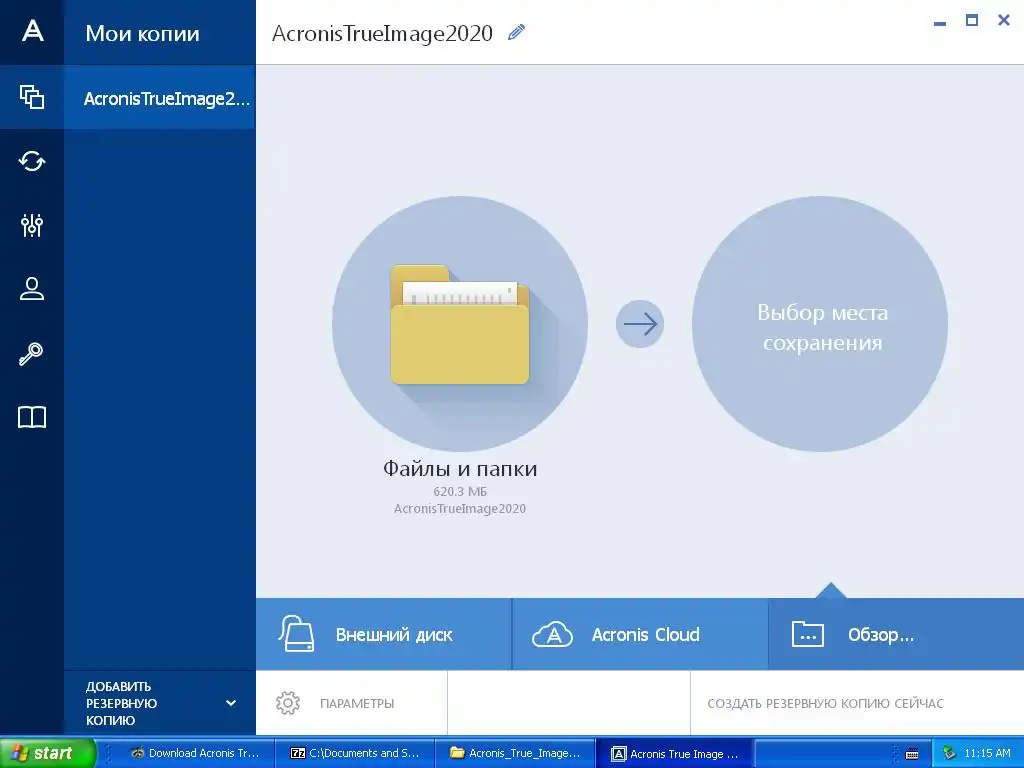
Task: Click the AcronisTrueImage2020 caption under the folder
Action: [x=460, y=508]
